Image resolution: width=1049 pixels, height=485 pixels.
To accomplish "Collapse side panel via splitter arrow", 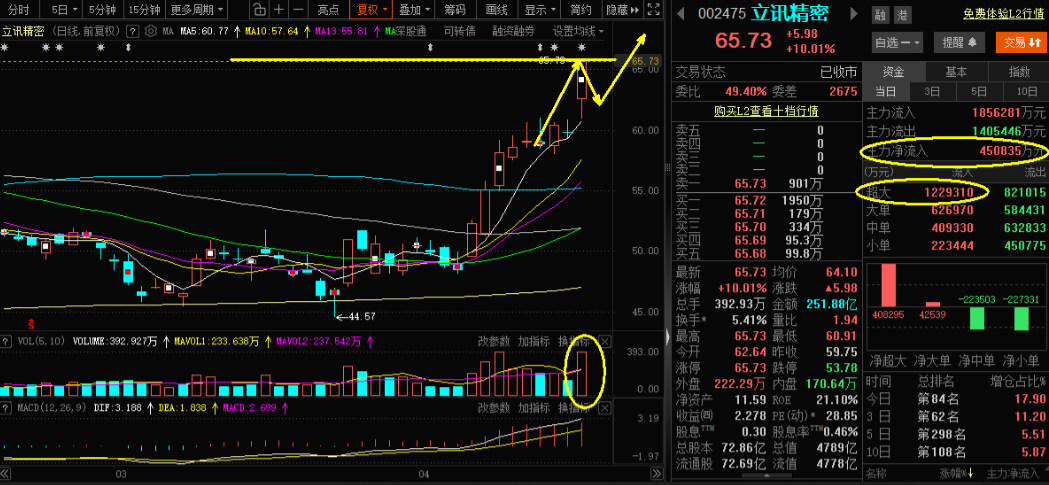I will click(x=668, y=338).
